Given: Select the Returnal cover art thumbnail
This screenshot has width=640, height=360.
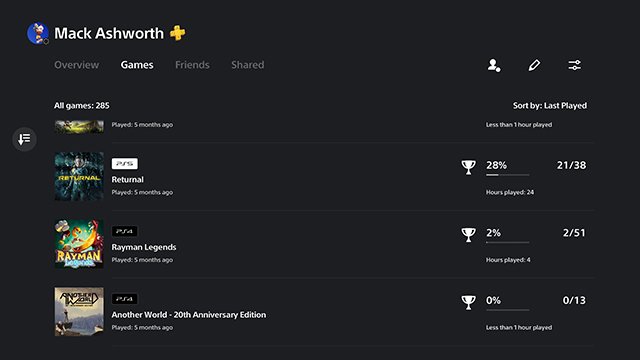Looking at the screenshot, I should coord(79,176).
